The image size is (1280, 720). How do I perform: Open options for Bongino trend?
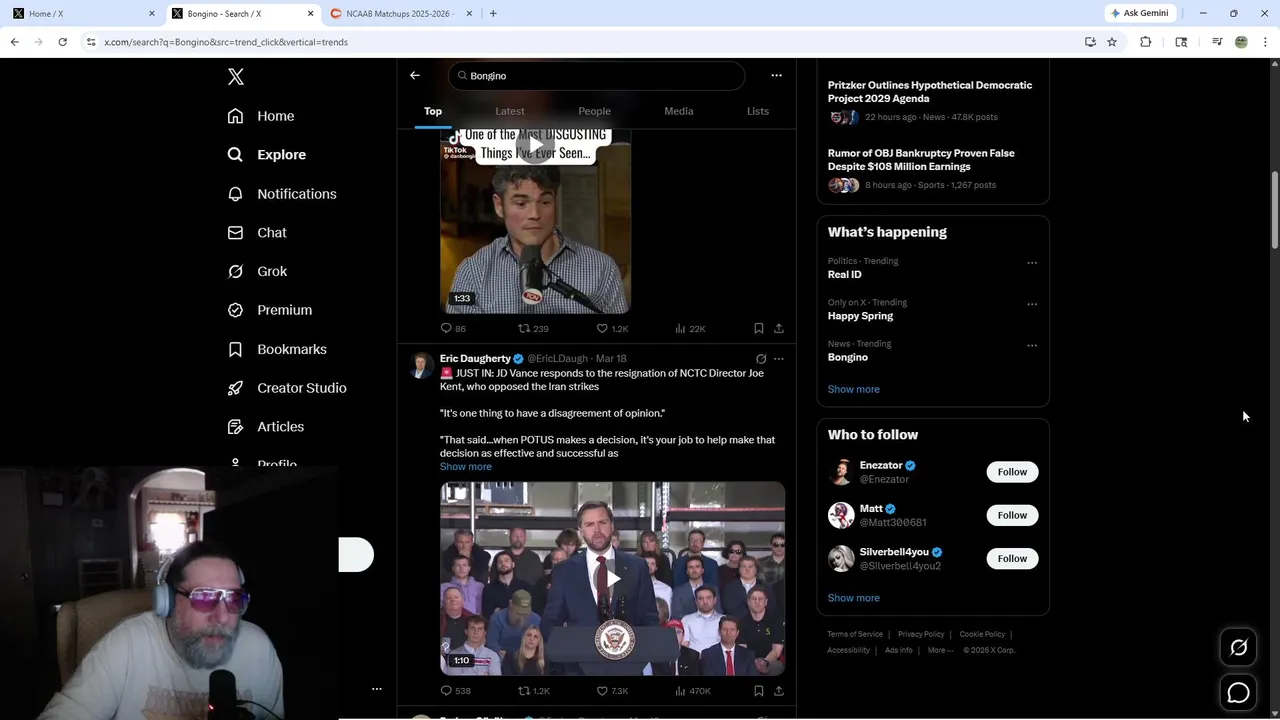pyautogui.click(x=1032, y=345)
